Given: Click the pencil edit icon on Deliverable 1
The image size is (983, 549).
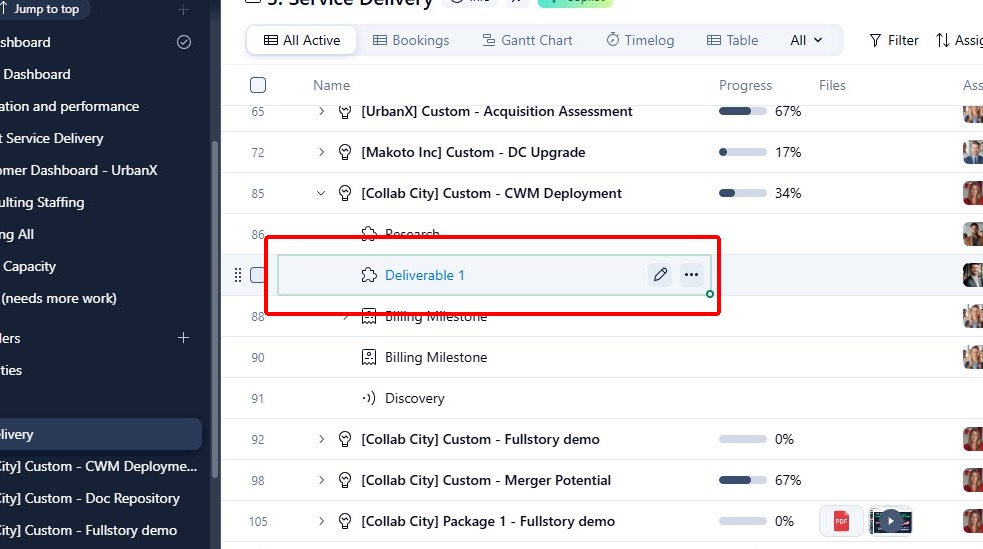Looking at the screenshot, I should (x=660, y=274).
